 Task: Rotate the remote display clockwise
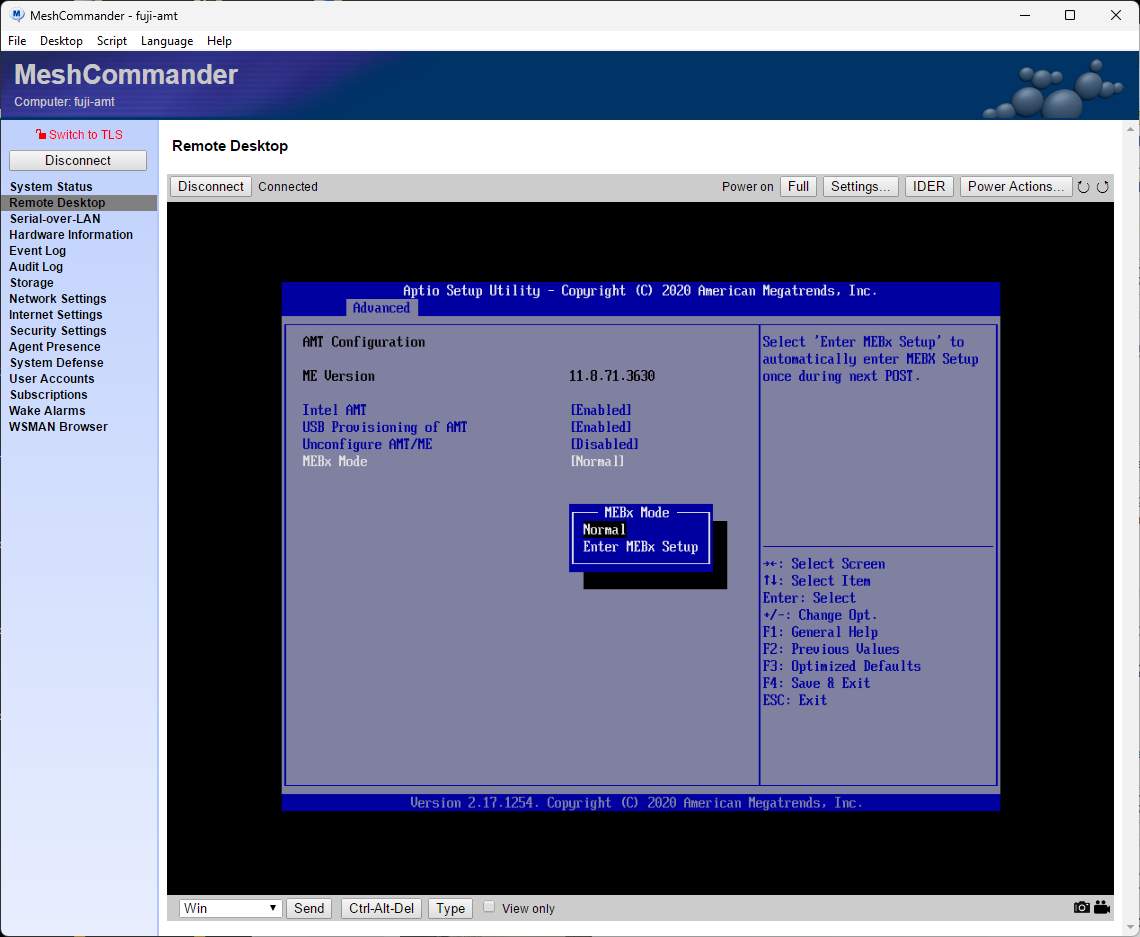tap(1102, 186)
